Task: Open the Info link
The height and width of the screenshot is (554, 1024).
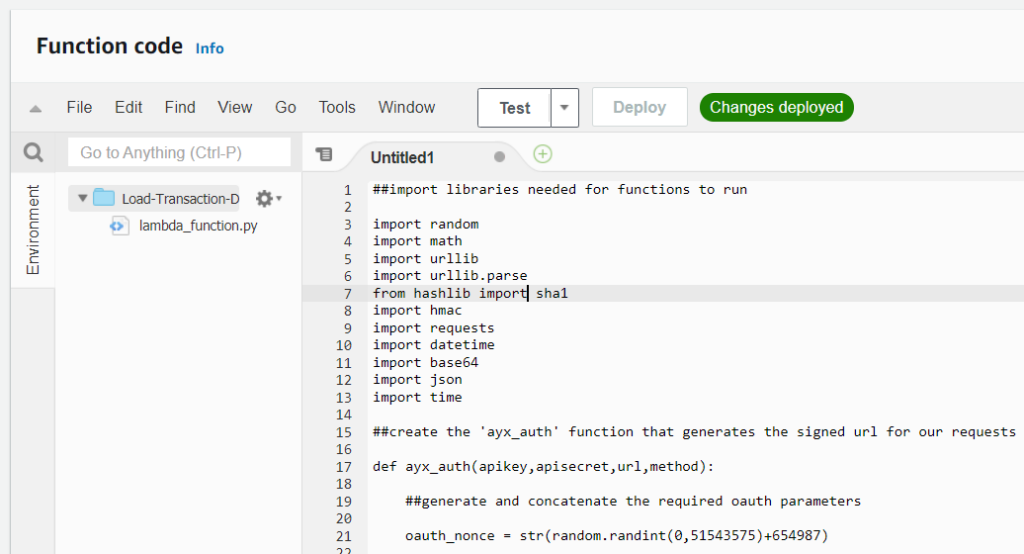Action: click(x=210, y=48)
